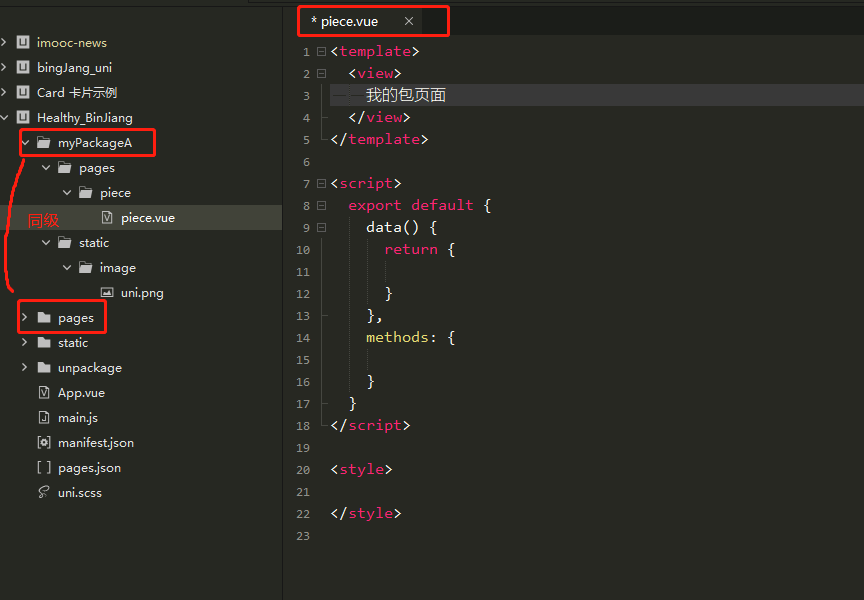The height and width of the screenshot is (600, 864).
Task: Click line number 6 in the gutter
Action: [x=306, y=162]
